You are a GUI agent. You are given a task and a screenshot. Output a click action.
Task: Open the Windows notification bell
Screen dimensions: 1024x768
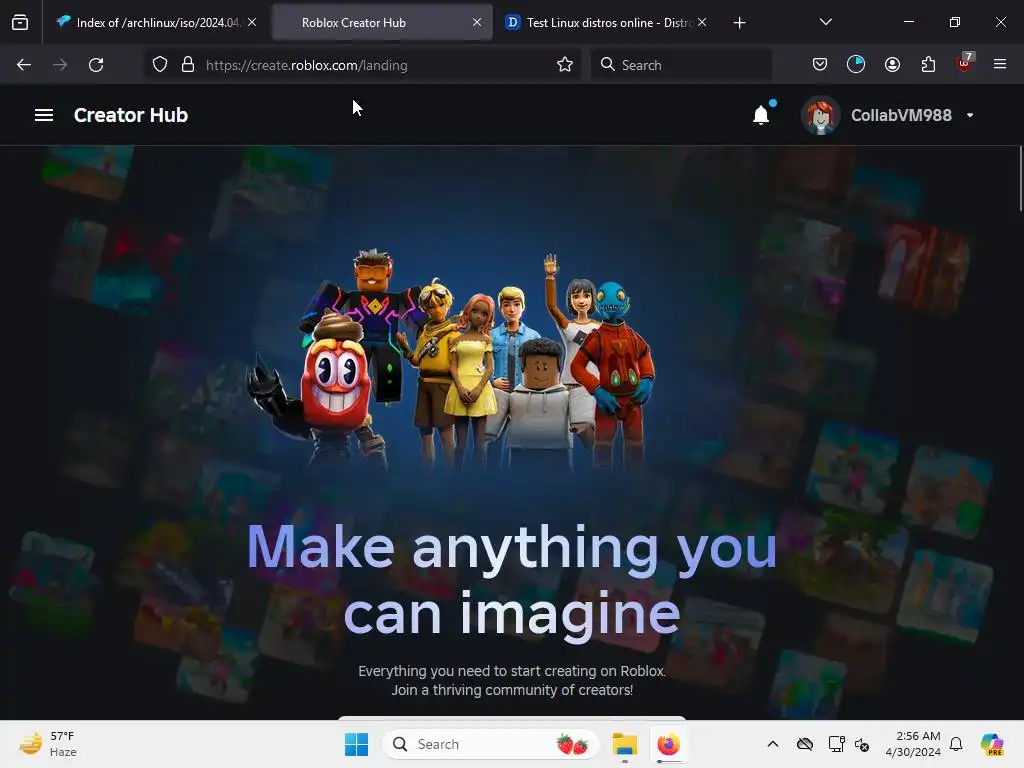click(x=956, y=744)
